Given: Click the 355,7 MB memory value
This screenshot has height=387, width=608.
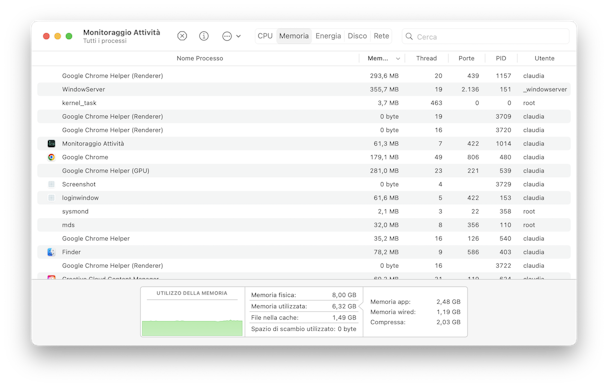Looking at the screenshot, I should pos(384,89).
